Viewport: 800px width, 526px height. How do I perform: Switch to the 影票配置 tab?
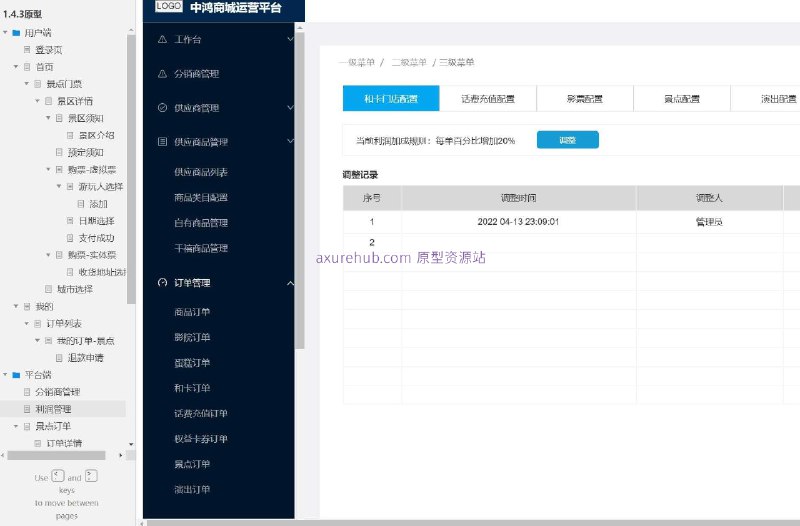[x=585, y=98]
